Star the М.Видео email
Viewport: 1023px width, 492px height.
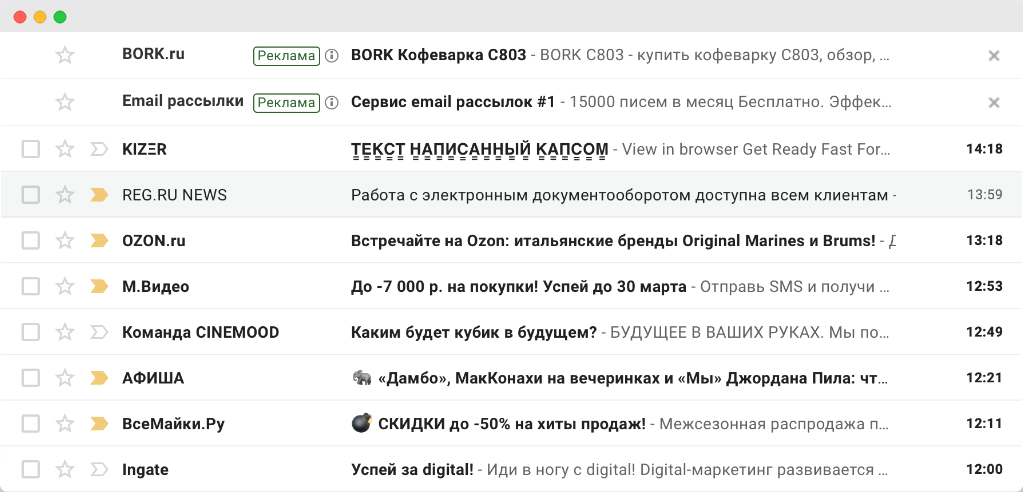pos(65,286)
